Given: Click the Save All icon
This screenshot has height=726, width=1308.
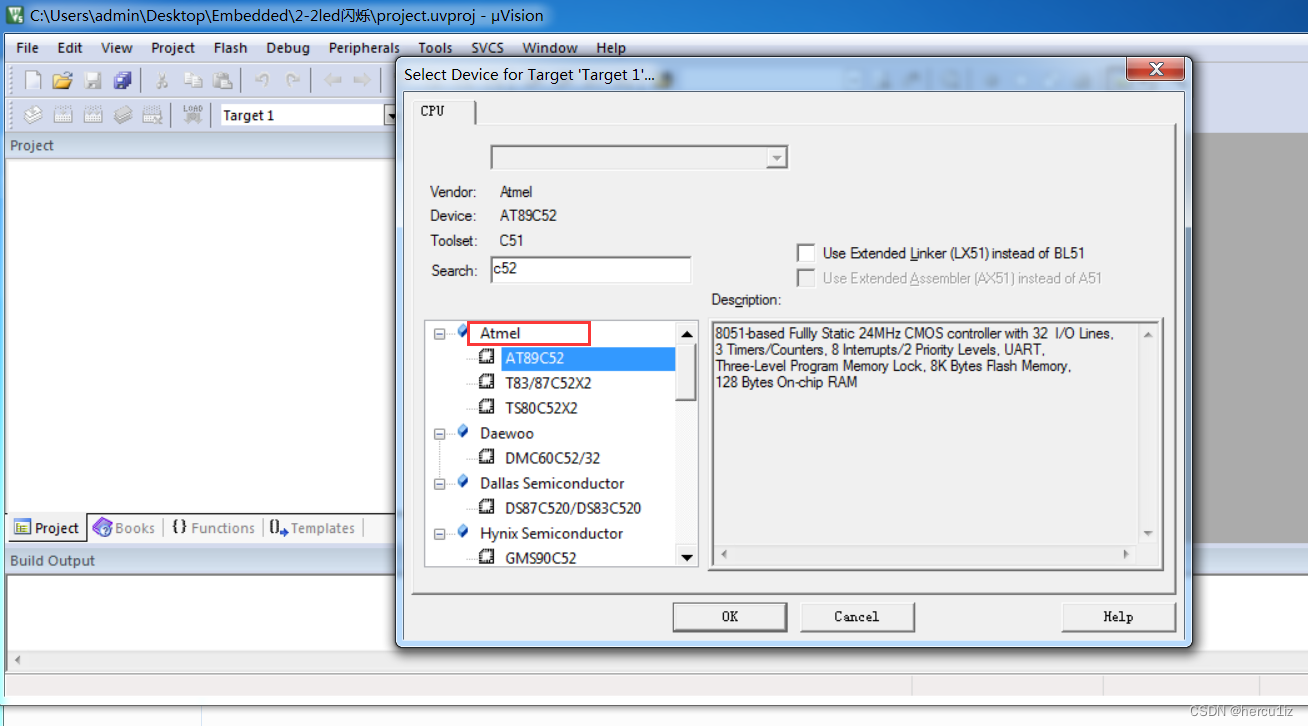Looking at the screenshot, I should (x=123, y=81).
